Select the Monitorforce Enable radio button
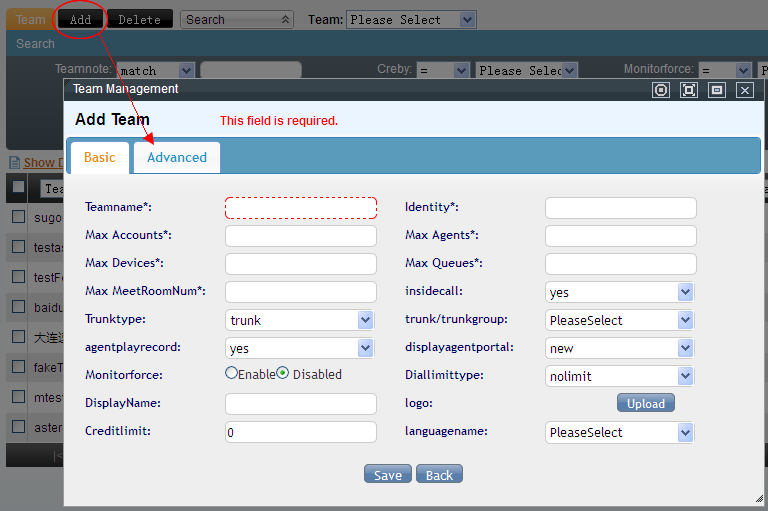 232,373
